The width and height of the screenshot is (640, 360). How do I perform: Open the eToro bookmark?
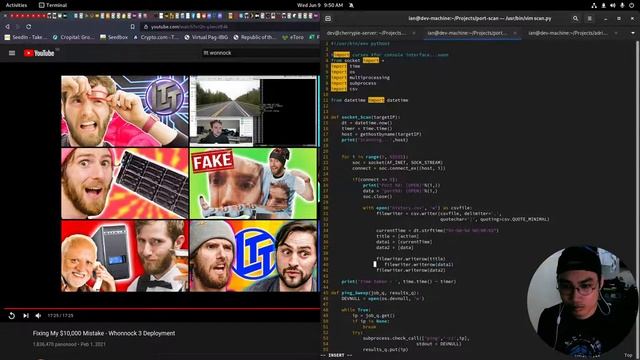293,37
